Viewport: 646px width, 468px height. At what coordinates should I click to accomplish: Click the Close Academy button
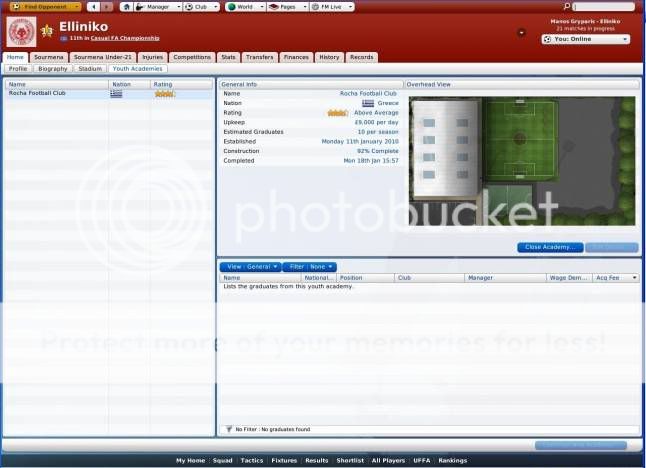[x=549, y=247]
